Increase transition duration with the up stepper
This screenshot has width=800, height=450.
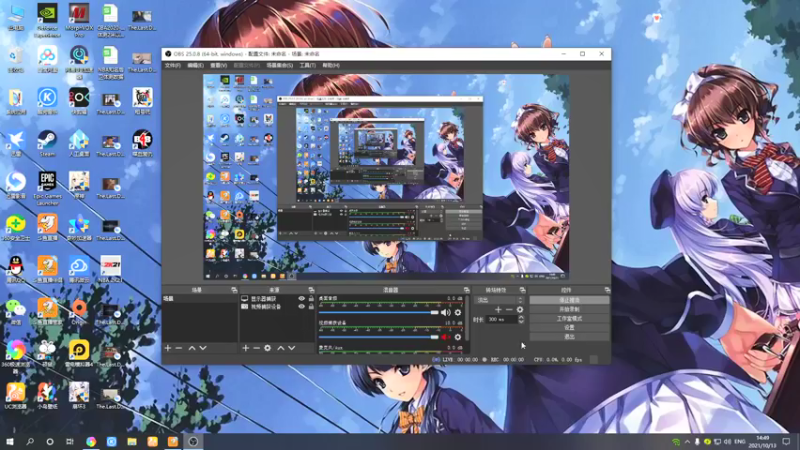tap(521, 317)
